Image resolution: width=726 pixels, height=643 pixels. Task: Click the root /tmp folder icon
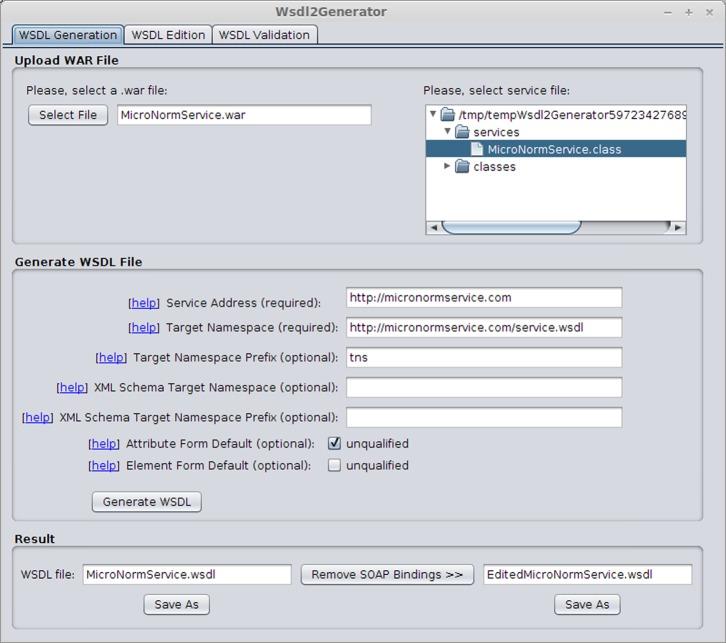(x=447, y=115)
